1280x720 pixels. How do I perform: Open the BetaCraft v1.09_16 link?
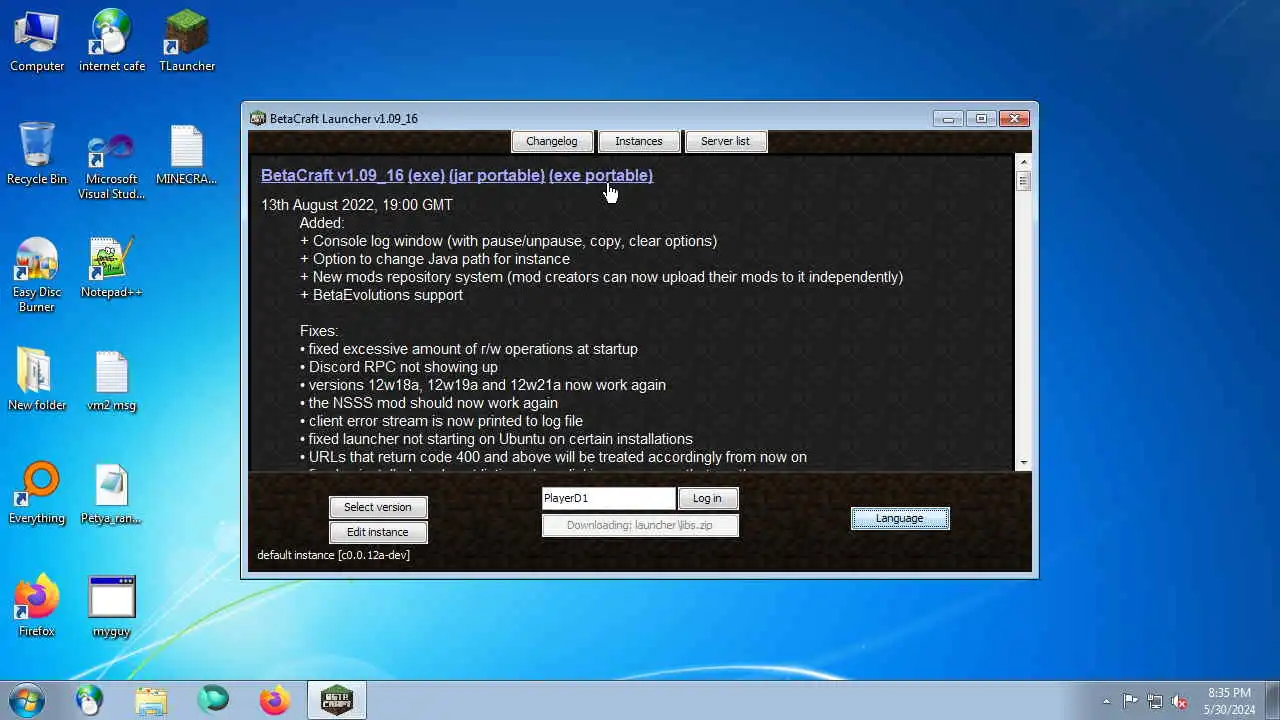pyautogui.click(x=332, y=175)
